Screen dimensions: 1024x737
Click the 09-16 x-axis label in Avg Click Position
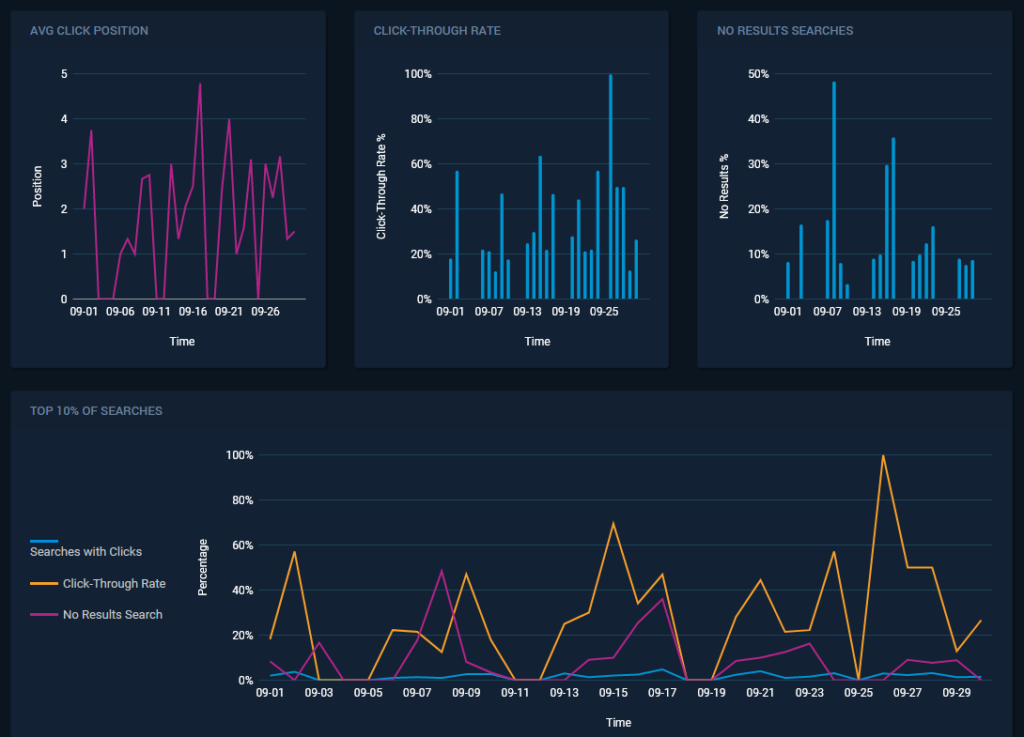[x=193, y=311]
